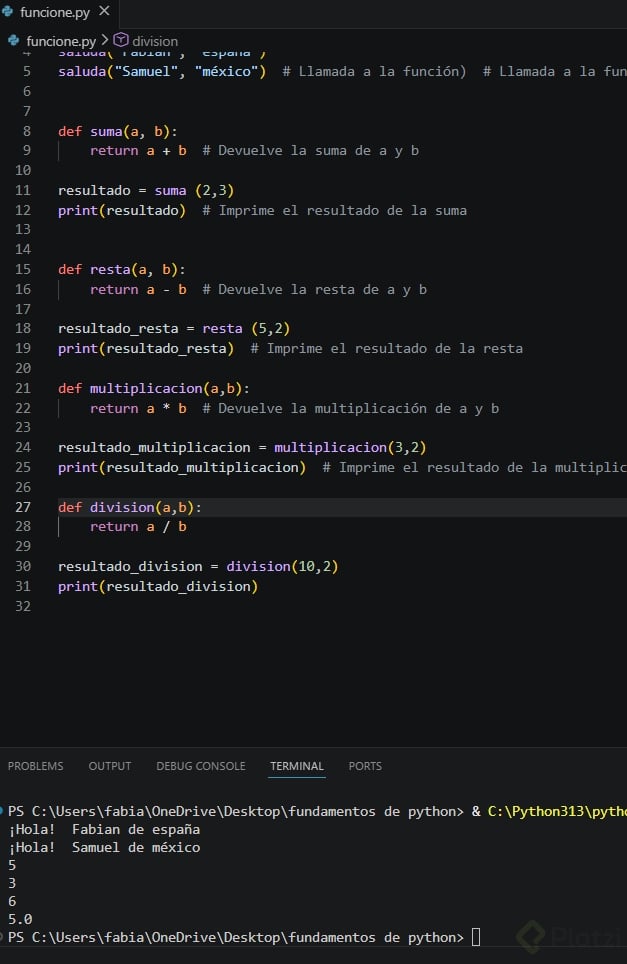The width and height of the screenshot is (627, 964).
Task: Click 'return a - b' code
Action: (138, 290)
